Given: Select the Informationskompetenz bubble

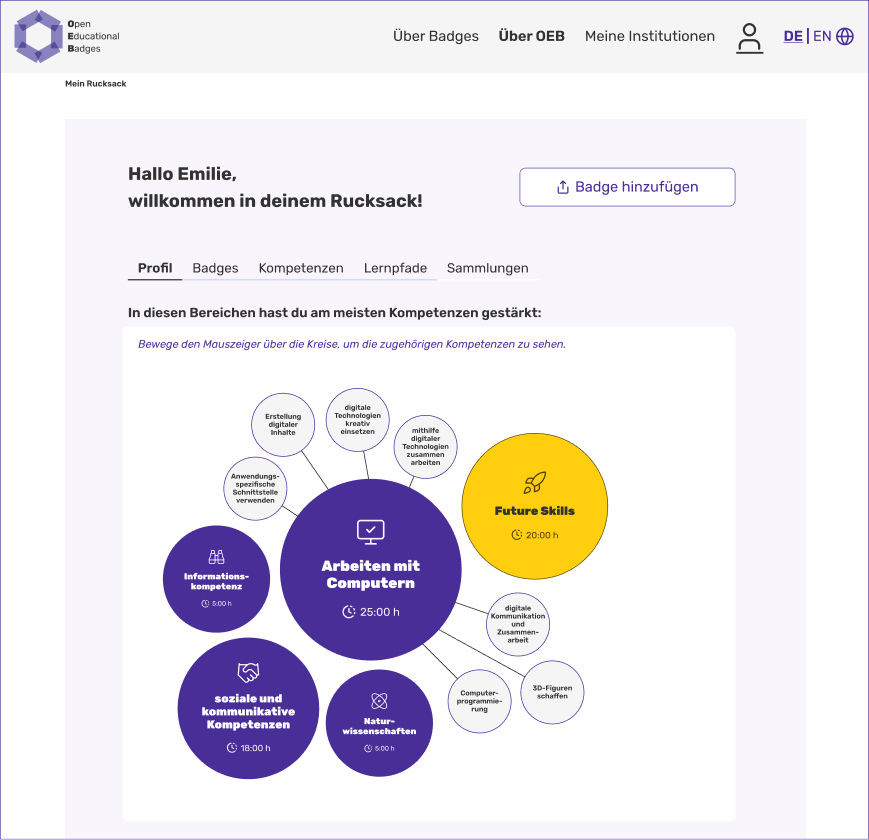Looking at the screenshot, I should coord(216,579).
